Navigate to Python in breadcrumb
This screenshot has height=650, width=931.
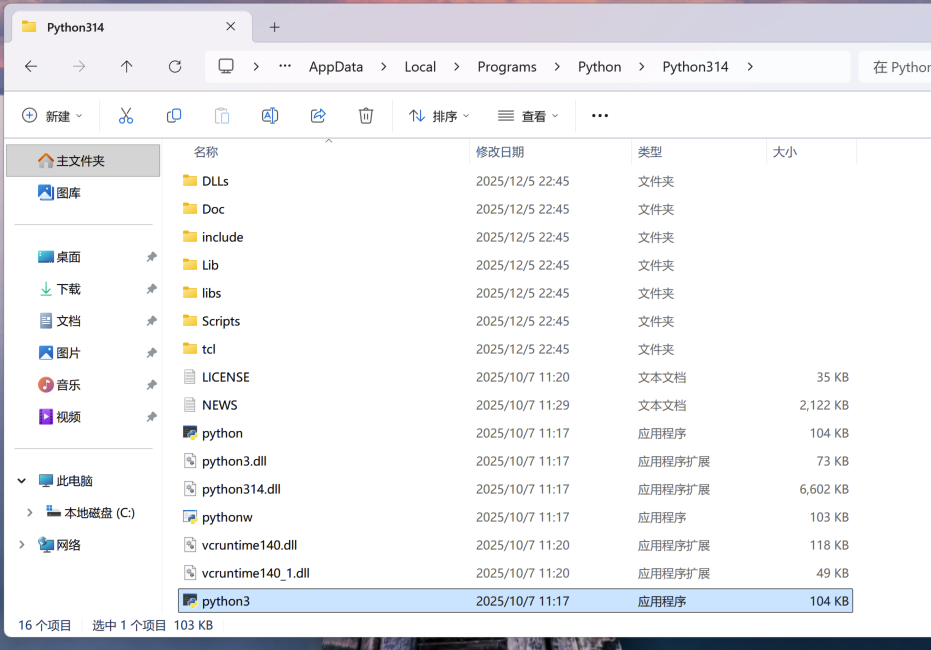[x=600, y=66]
